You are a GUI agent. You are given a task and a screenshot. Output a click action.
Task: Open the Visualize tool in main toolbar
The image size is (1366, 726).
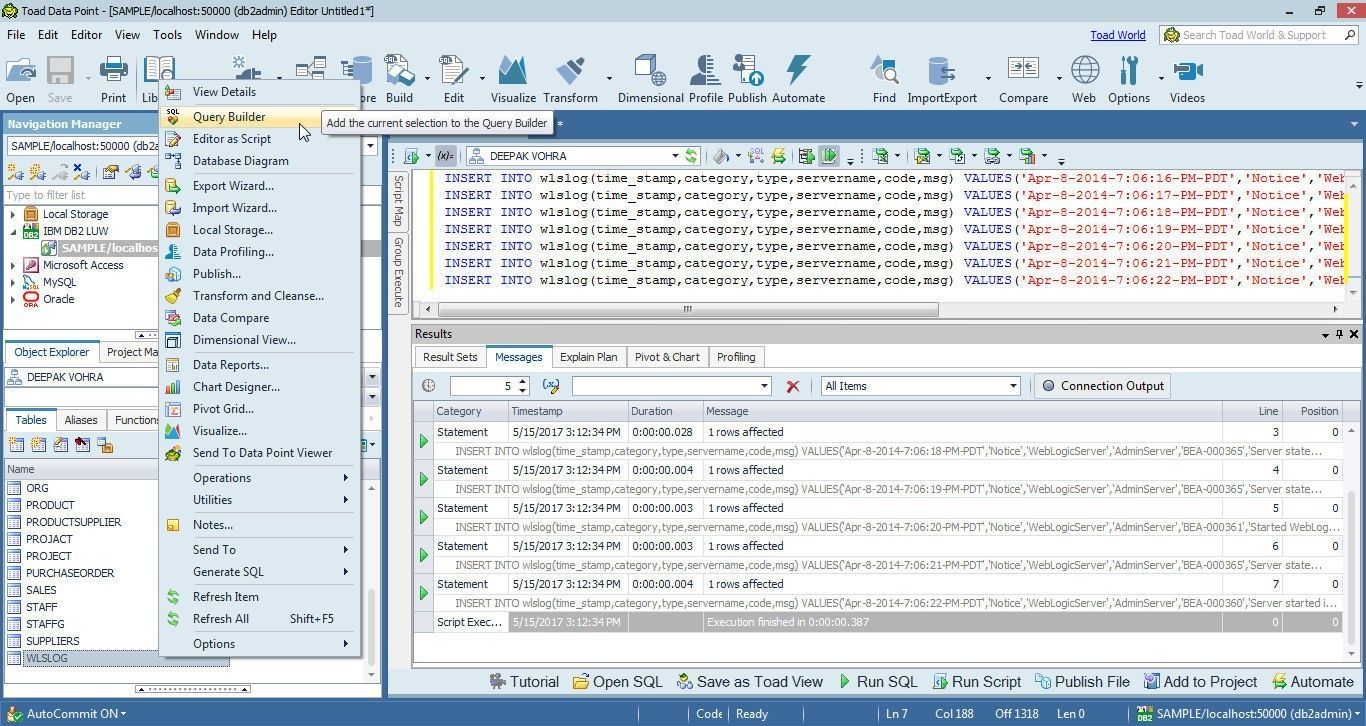click(513, 80)
